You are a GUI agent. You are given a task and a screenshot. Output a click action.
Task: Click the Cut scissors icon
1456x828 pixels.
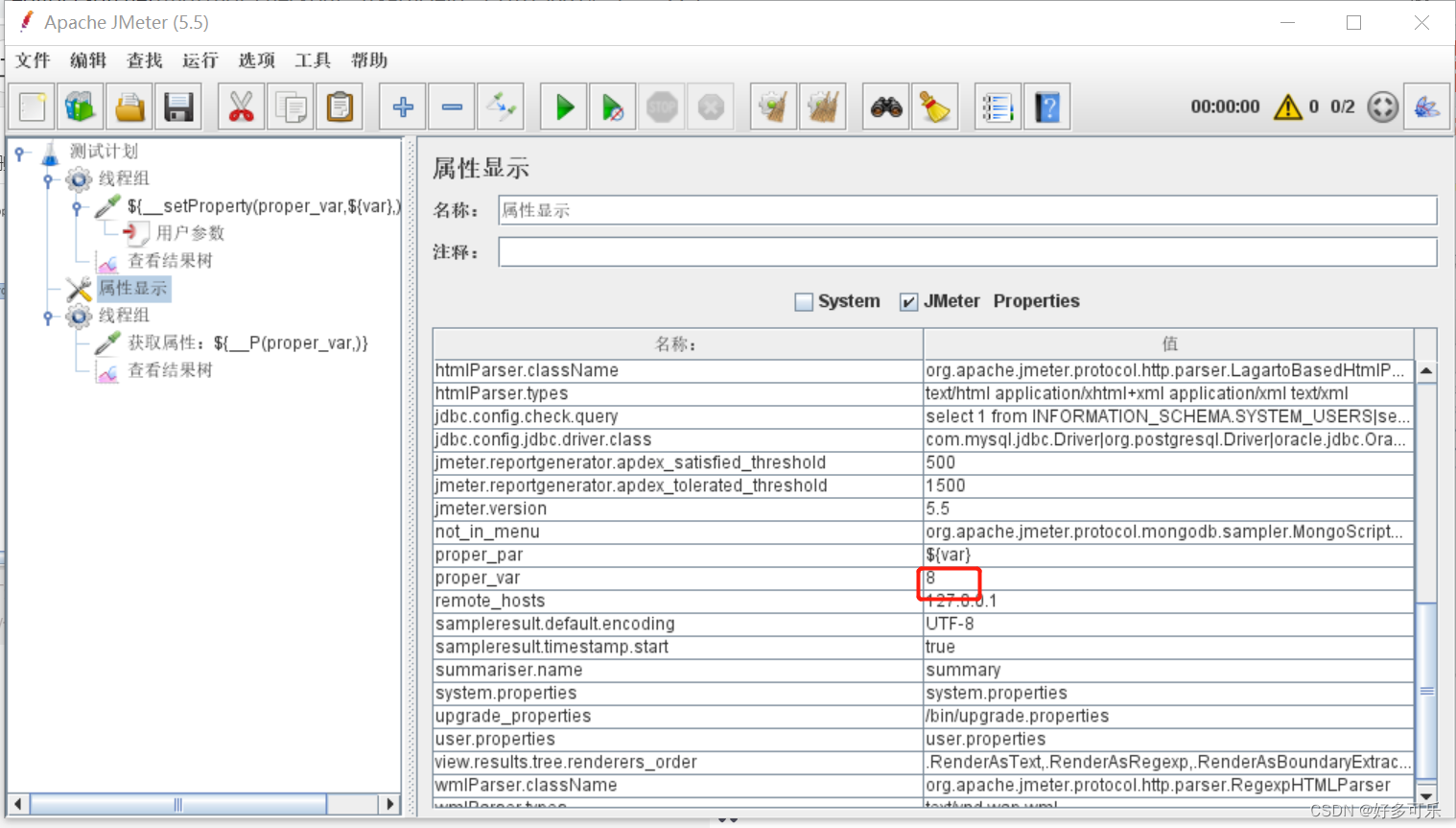pyautogui.click(x=241, y=106)
